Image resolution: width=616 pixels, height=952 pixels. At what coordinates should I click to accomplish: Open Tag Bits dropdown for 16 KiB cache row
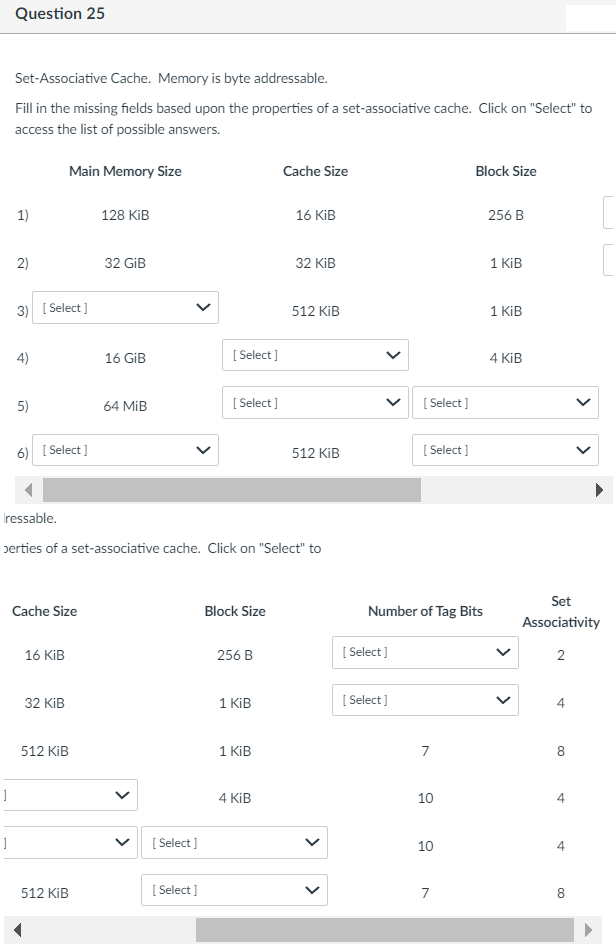425,653
